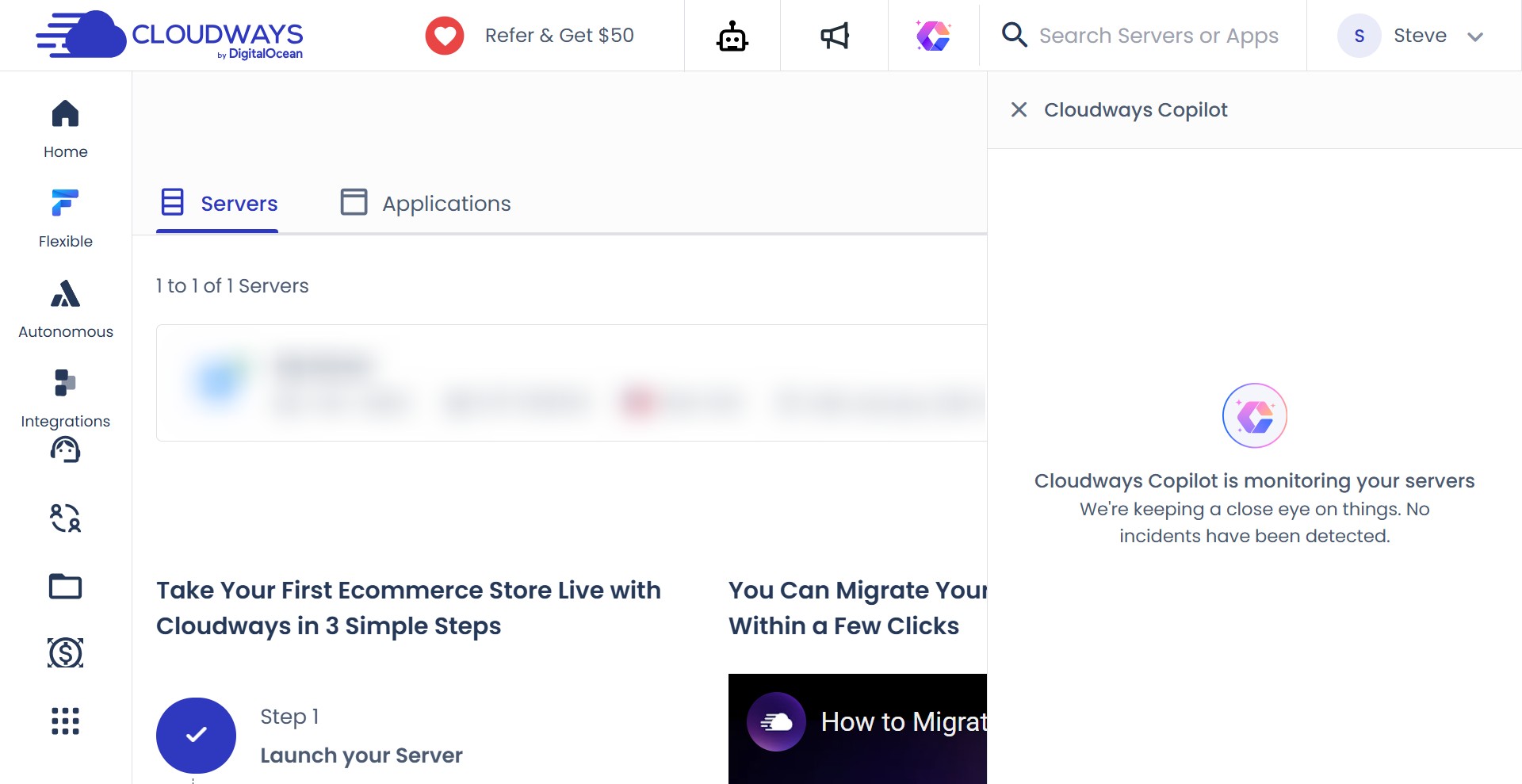Open the Refer & Get $50 offer
This screenshot has width=1522, height=784.
[x=560, y=35]
